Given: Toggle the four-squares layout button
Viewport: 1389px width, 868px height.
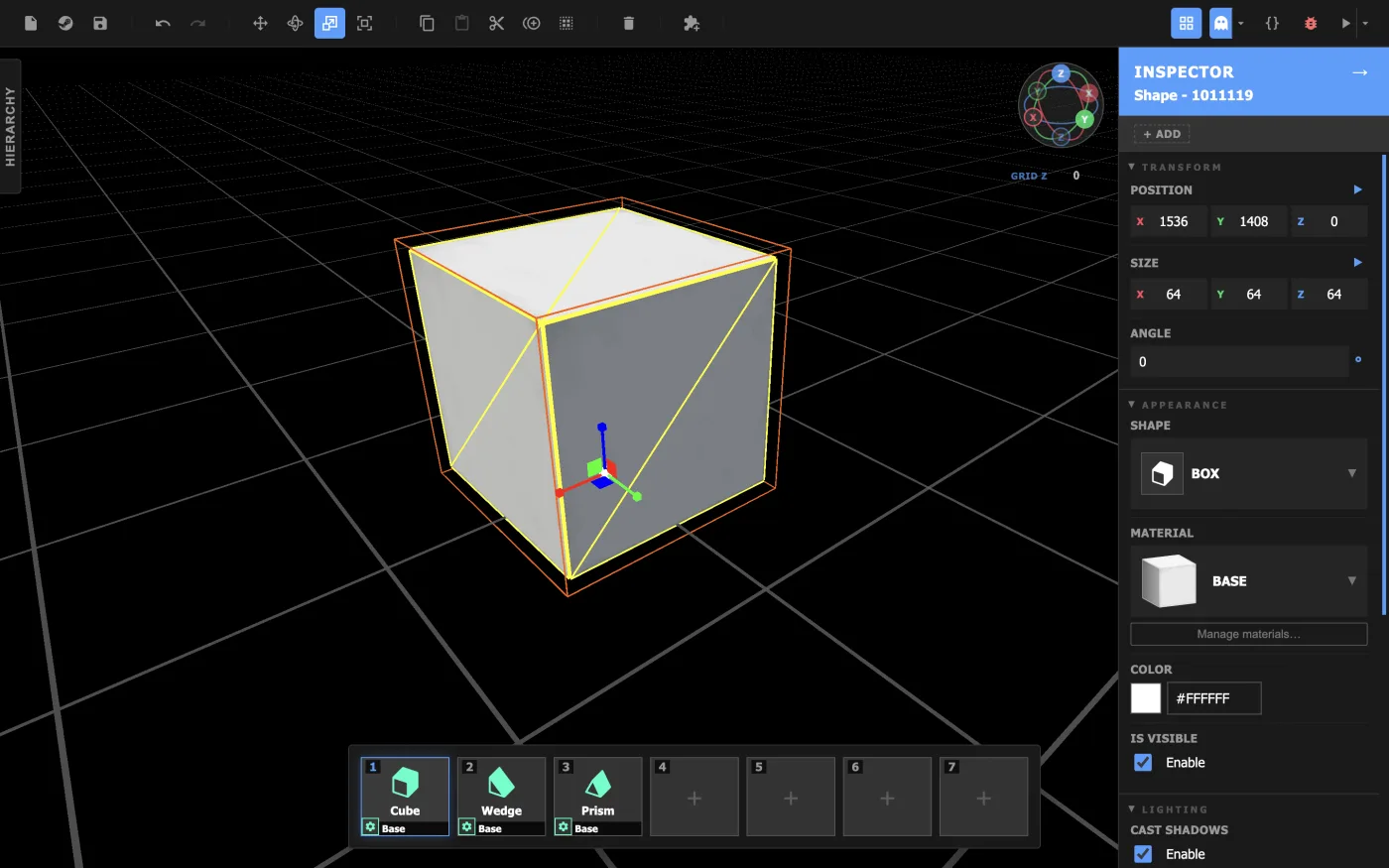Looking at the screenshot, I should coord(1186,23).
